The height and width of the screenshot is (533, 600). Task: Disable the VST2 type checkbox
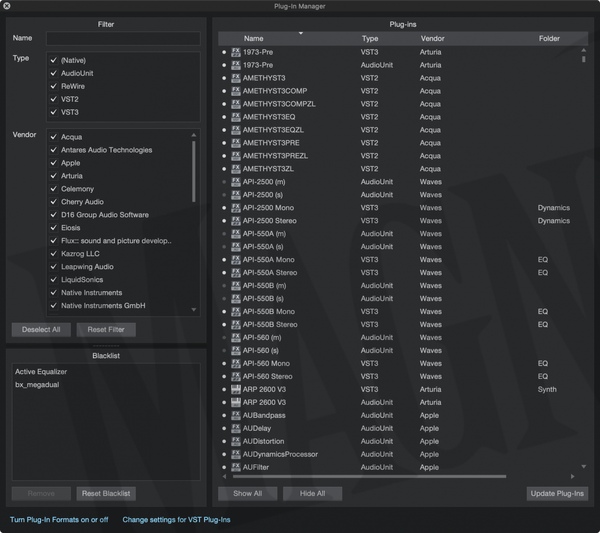(x=53, y=99)
